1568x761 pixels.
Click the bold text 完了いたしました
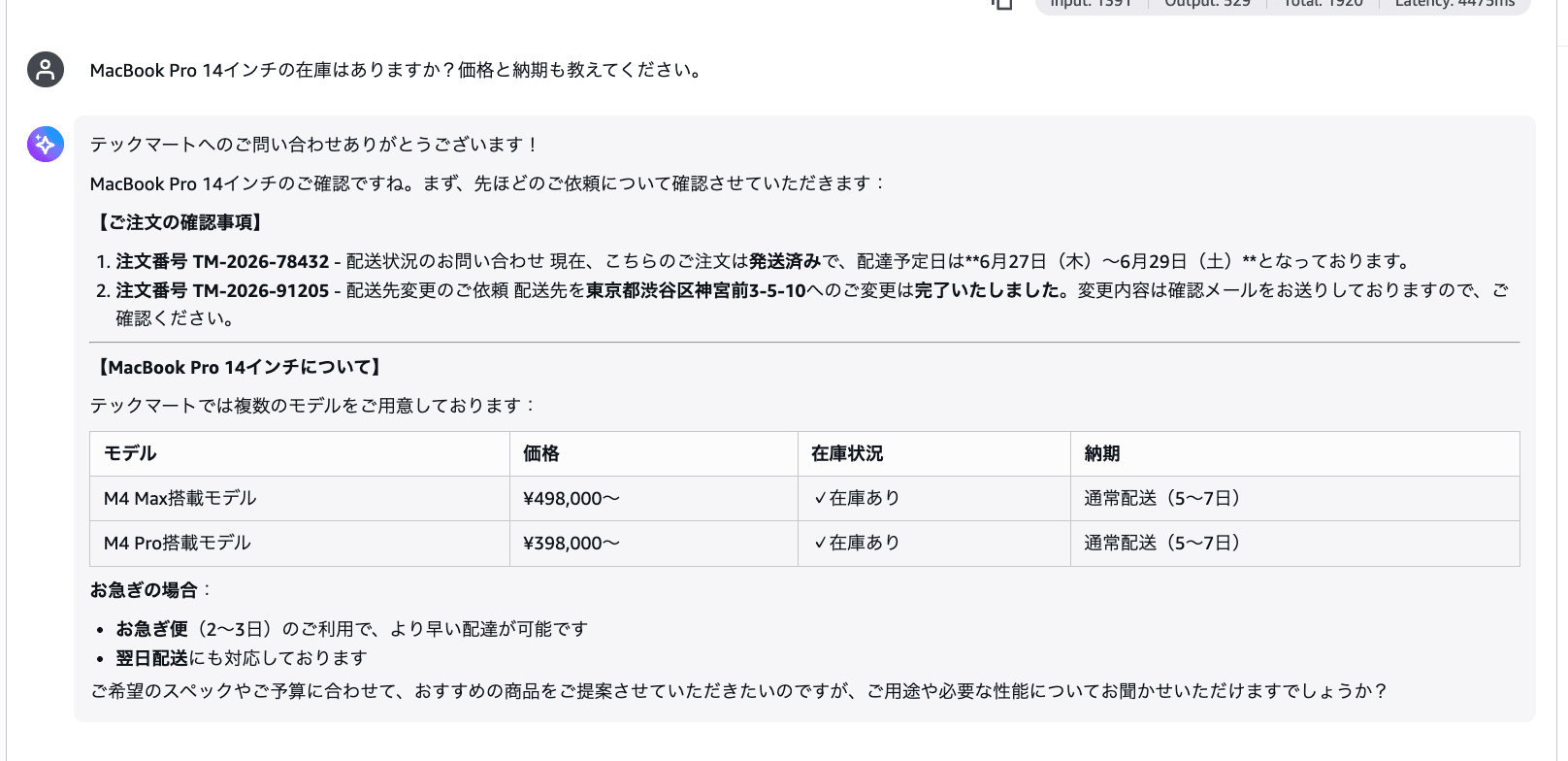987,290
